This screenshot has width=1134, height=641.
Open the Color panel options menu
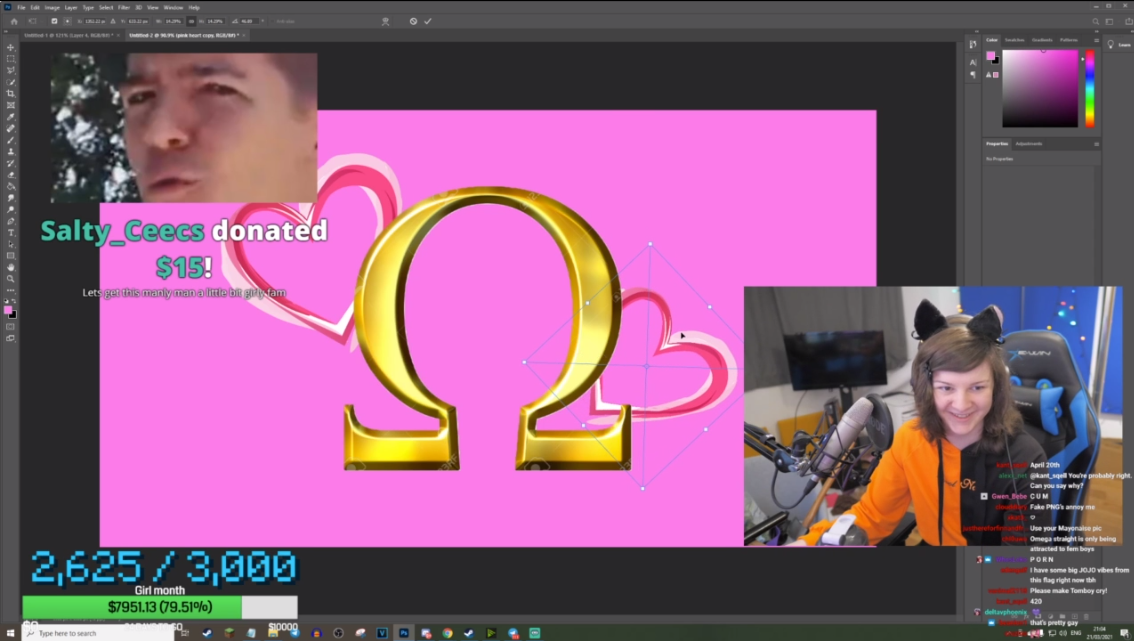(x=1096, y=40)
